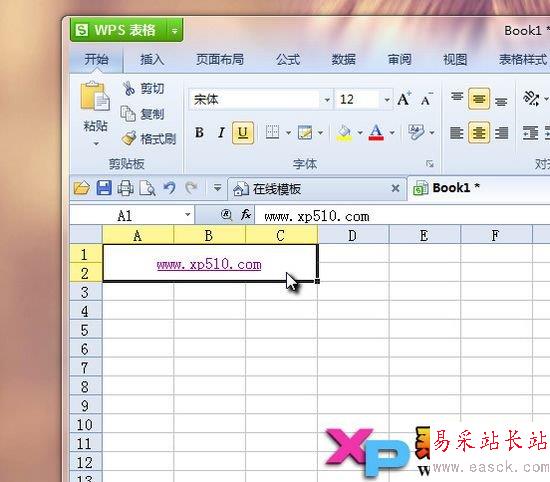
Task: Toggle middle vertical alignment
Action: click(479, 99)
